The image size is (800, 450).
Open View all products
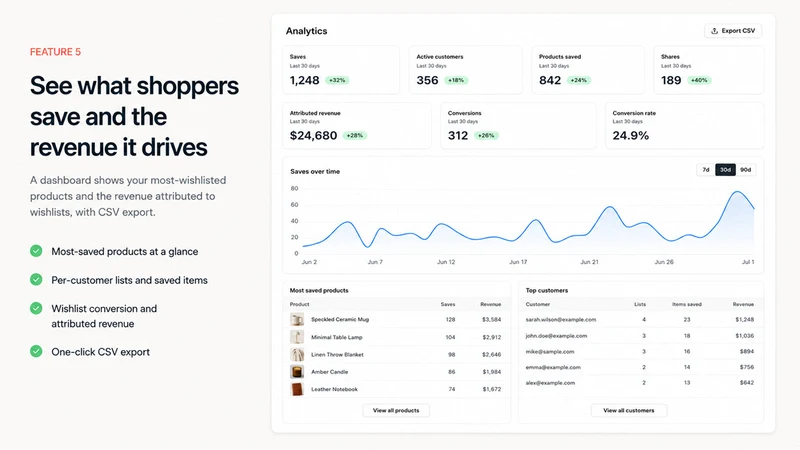click(396, 410)
